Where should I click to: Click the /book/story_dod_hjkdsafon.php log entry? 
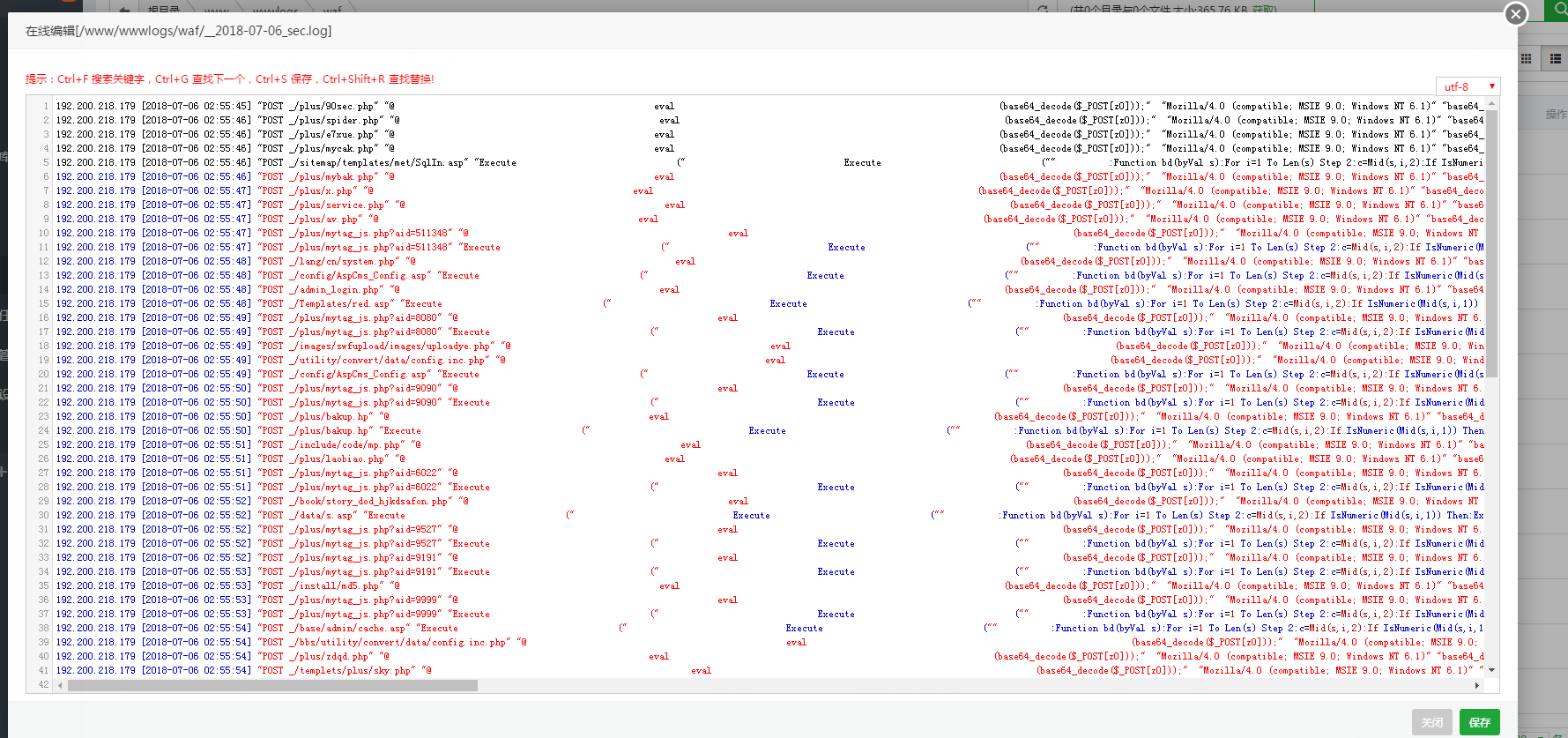[770, 501]
